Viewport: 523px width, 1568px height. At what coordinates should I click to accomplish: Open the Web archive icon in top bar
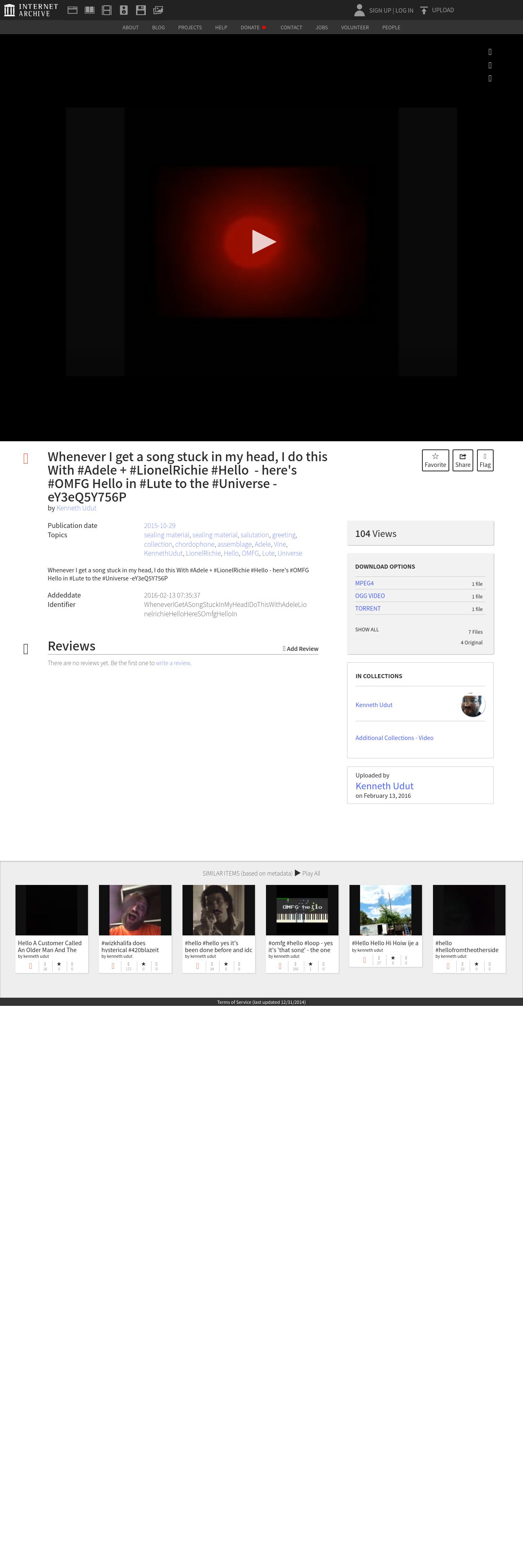pos(73,10)
